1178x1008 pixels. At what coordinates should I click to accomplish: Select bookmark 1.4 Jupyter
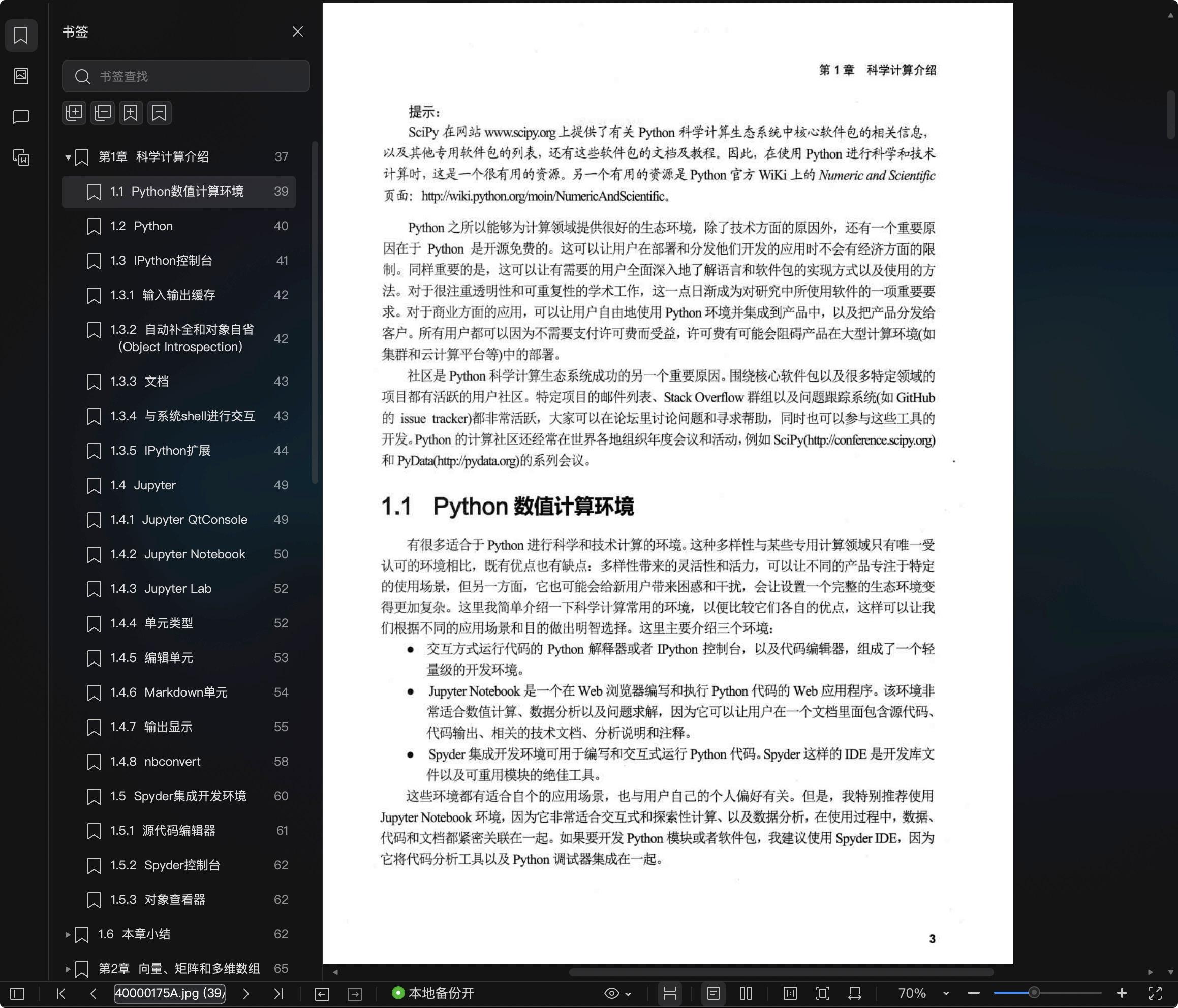pyautogui.click(x=179, y=485)
